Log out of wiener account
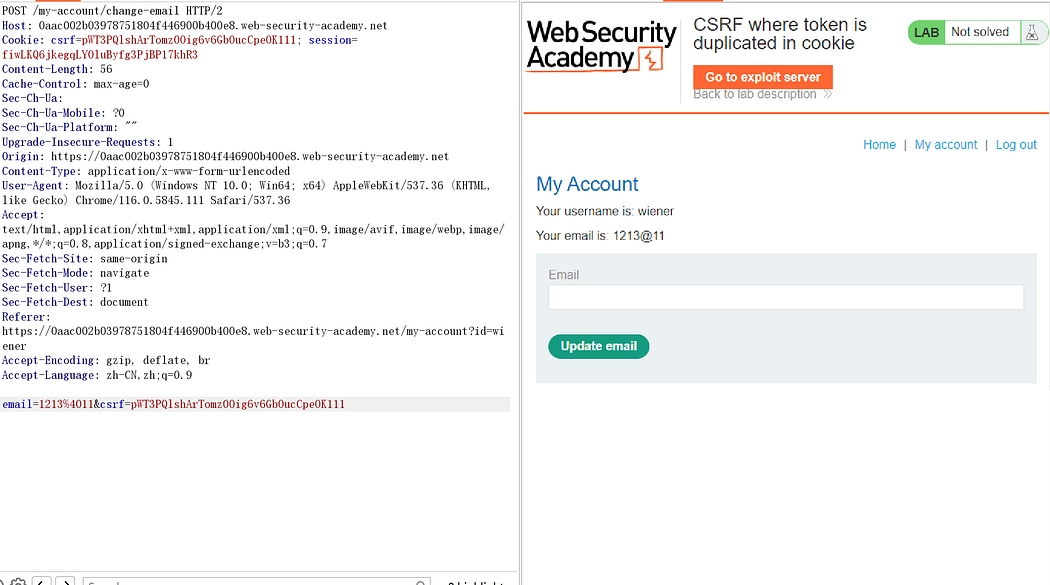1050x585 pixels. point(1016,145)
